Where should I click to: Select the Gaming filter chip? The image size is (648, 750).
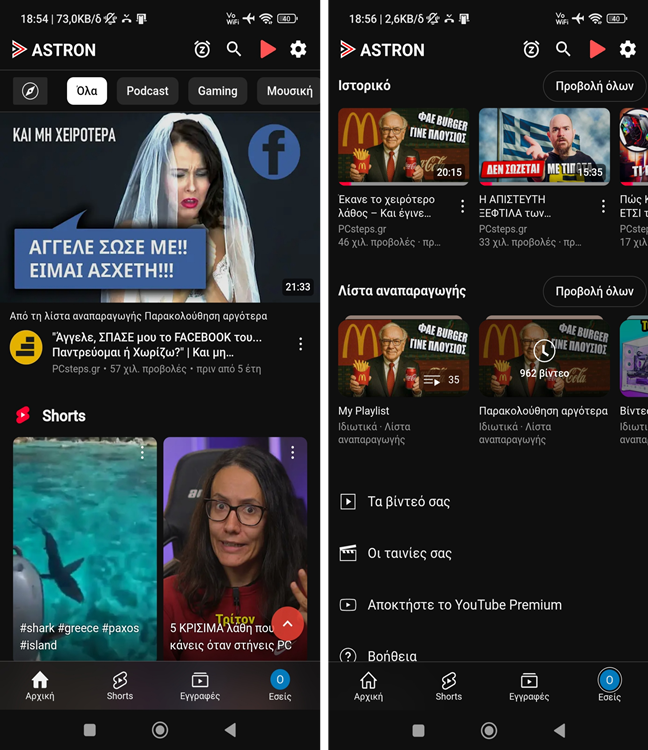[x=218, y=91]
